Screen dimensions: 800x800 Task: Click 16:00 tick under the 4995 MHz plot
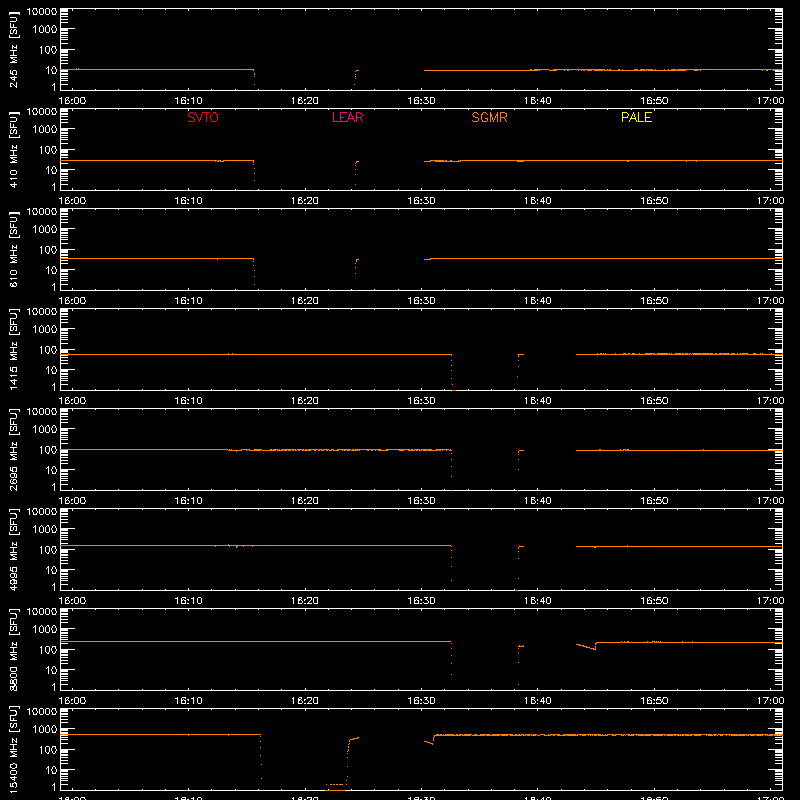pos(72,601)
